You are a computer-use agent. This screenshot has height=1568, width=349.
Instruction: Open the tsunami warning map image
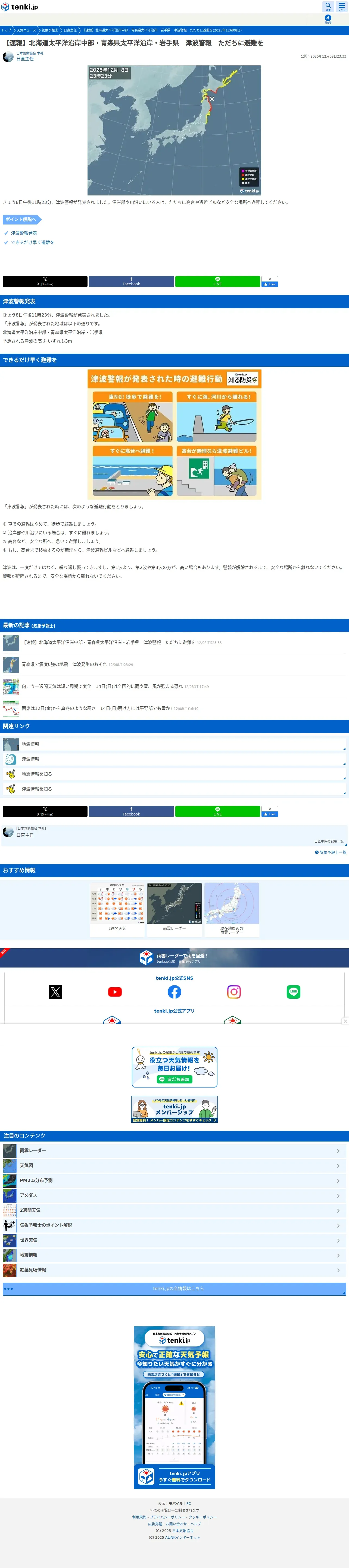point(174,130)
